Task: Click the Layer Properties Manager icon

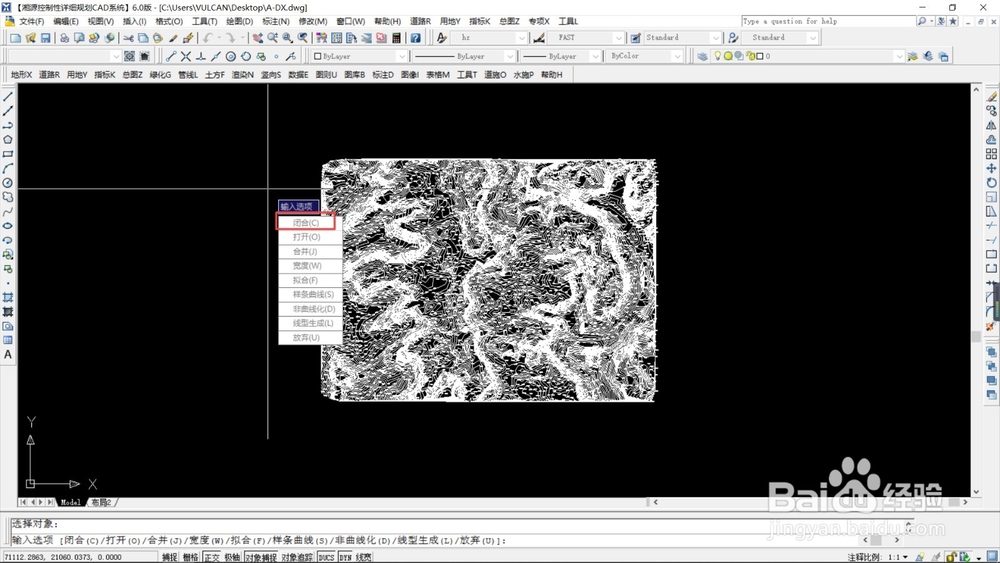Action: tap(702, 57)
